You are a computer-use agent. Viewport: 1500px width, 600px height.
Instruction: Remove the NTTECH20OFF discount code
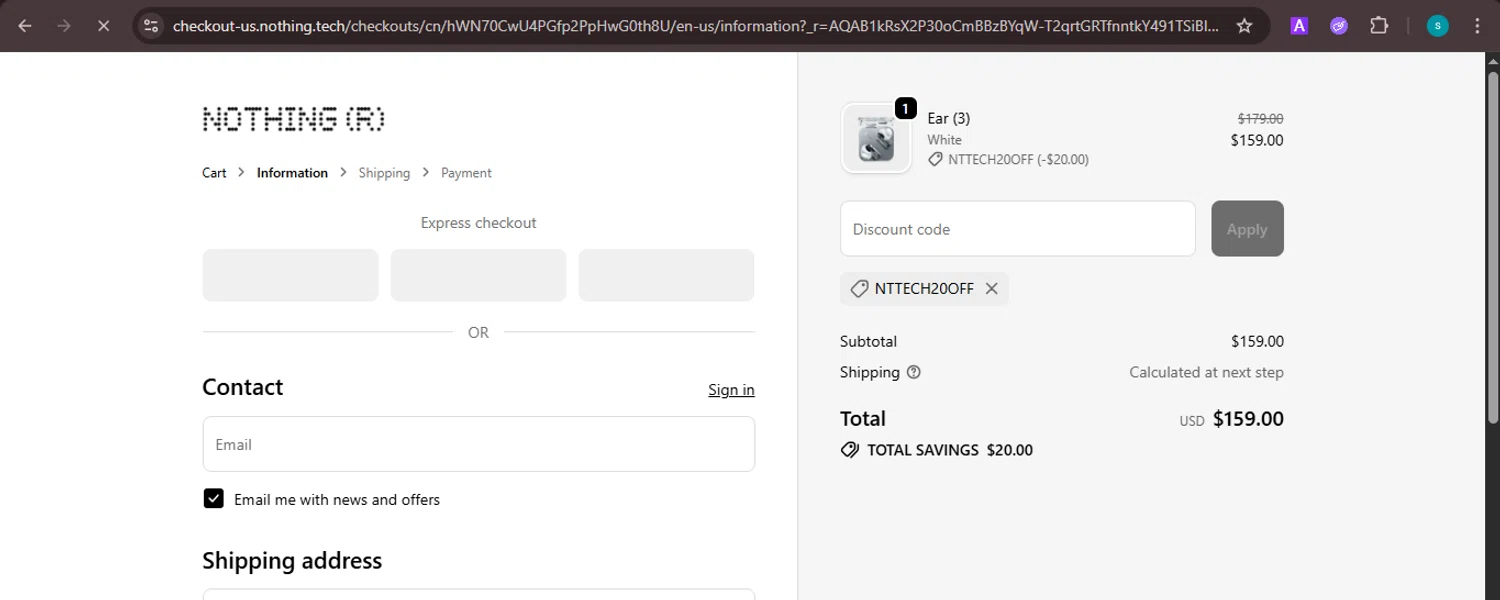coord(991,288)
